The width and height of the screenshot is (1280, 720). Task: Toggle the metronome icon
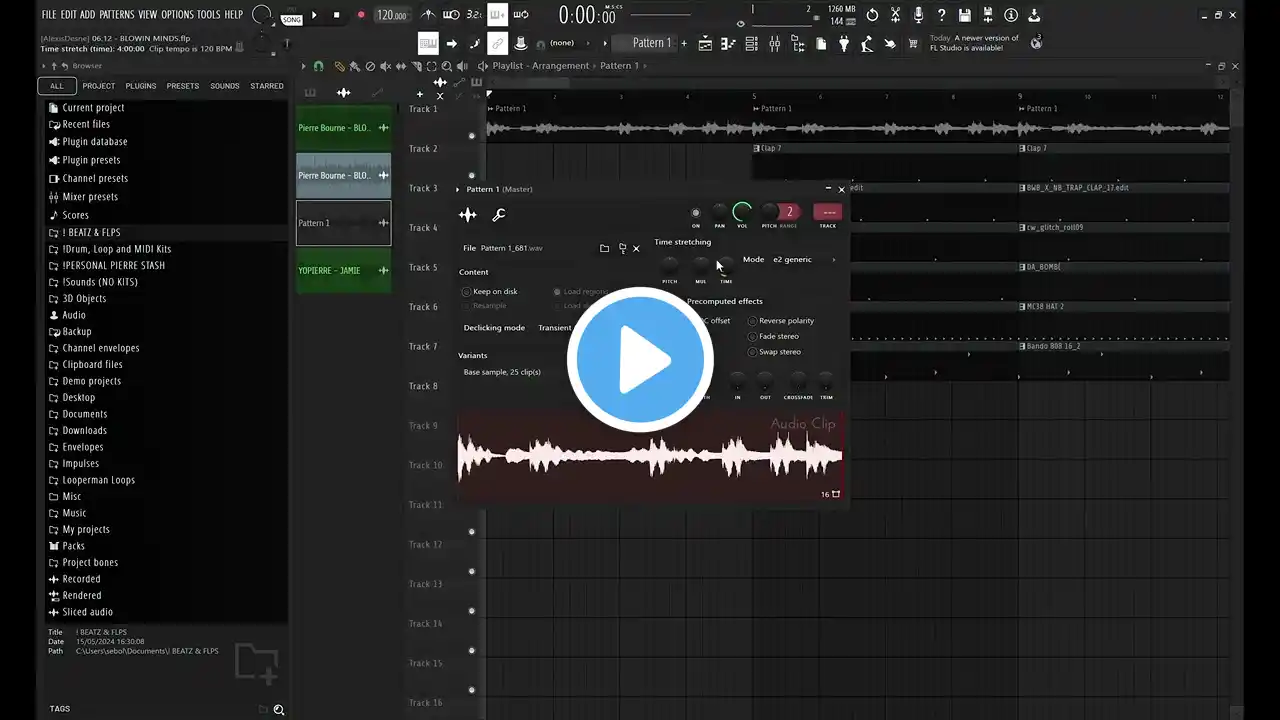(428, 15)
